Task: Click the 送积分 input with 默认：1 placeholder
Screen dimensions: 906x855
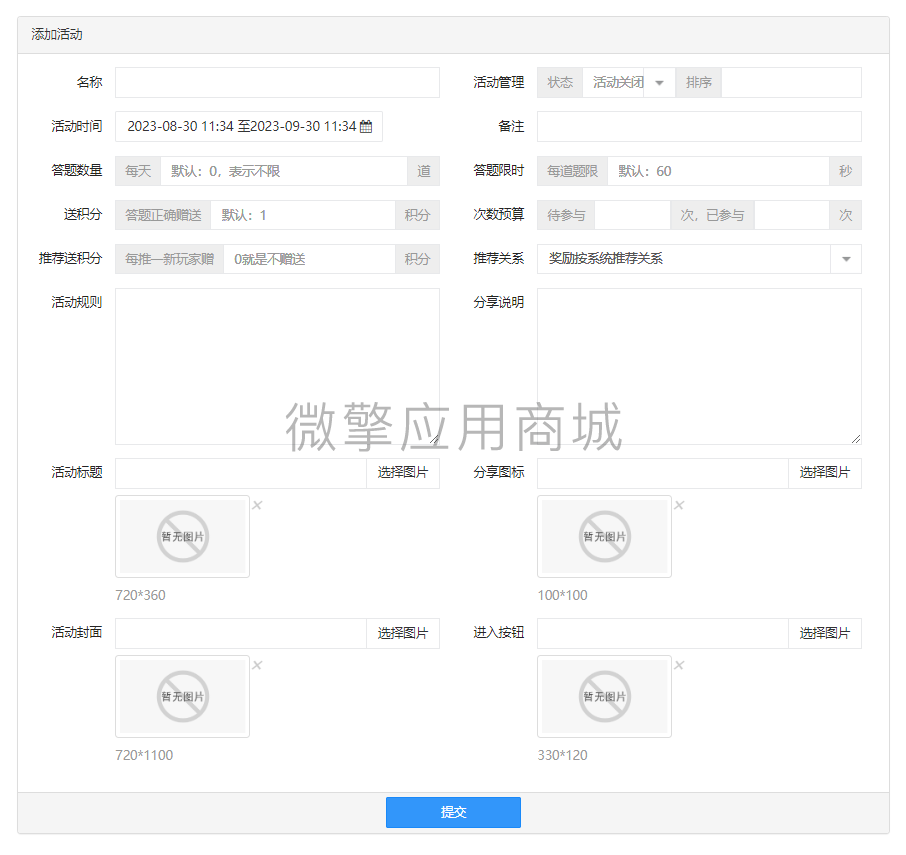Action: tap(303, 215)
